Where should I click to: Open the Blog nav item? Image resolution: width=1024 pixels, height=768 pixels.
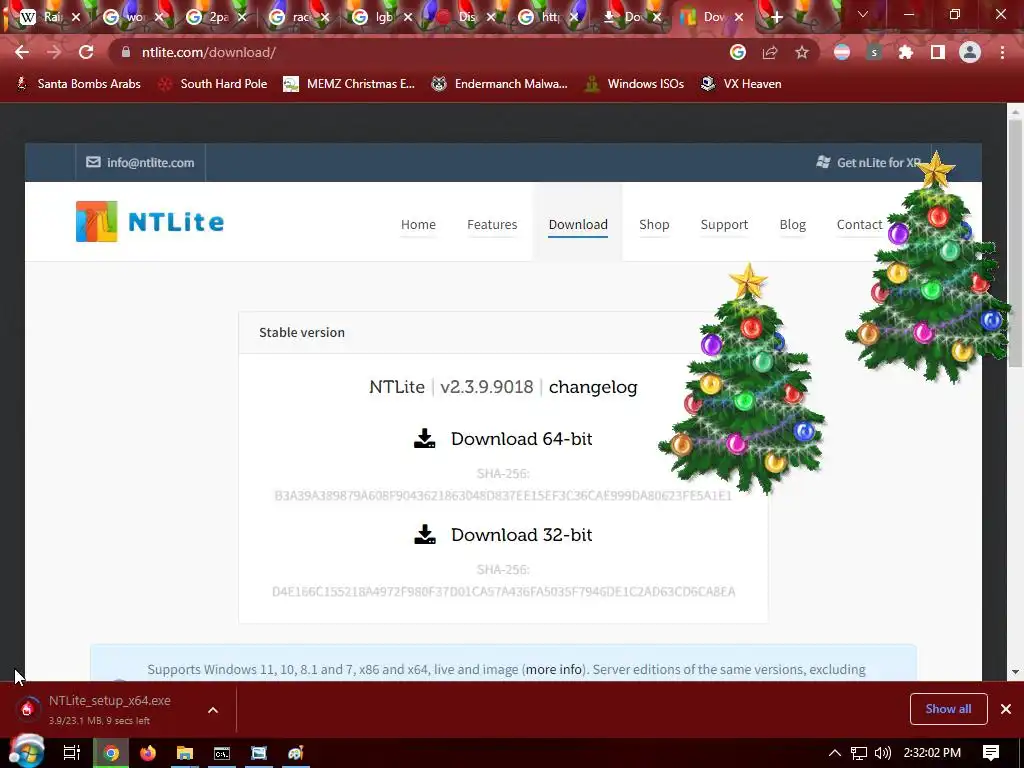point(792,224)
